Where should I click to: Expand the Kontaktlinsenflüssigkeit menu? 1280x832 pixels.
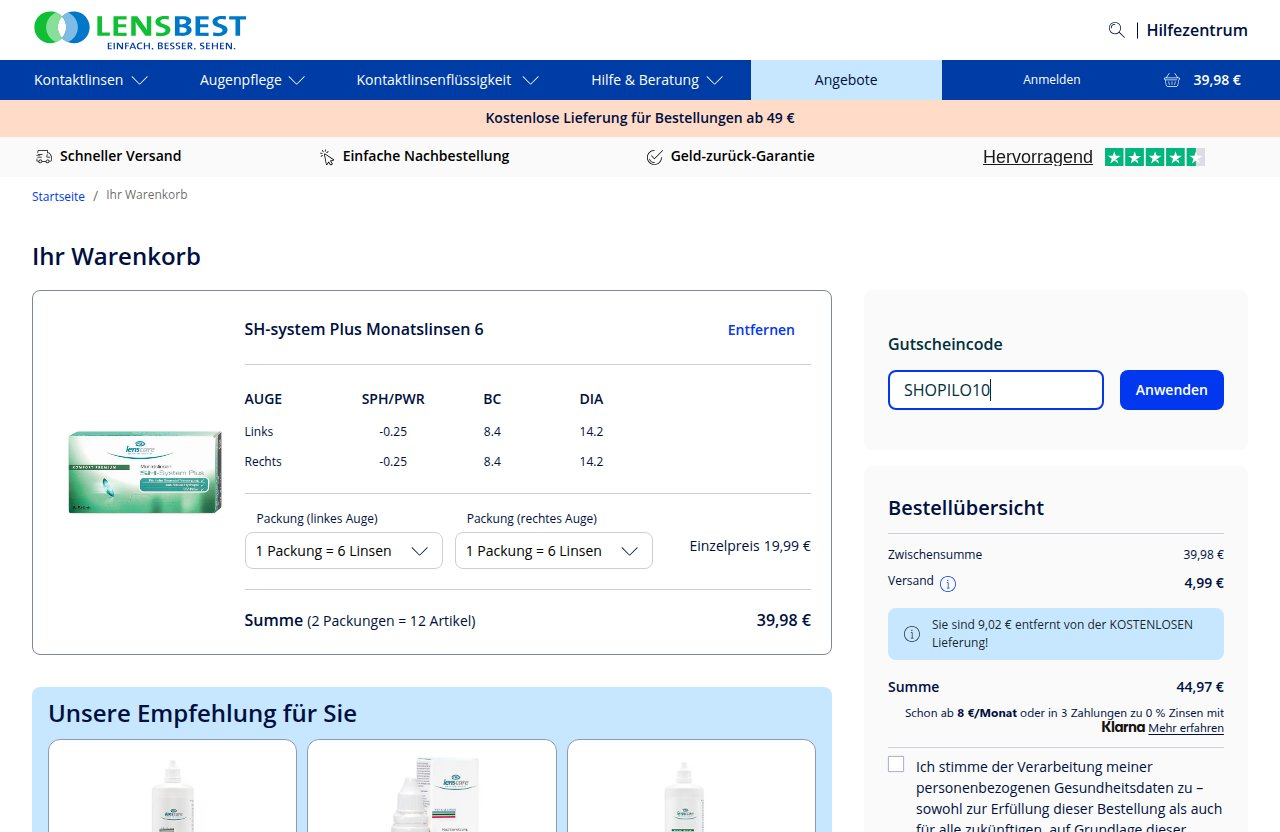click(x=448, y=80)
